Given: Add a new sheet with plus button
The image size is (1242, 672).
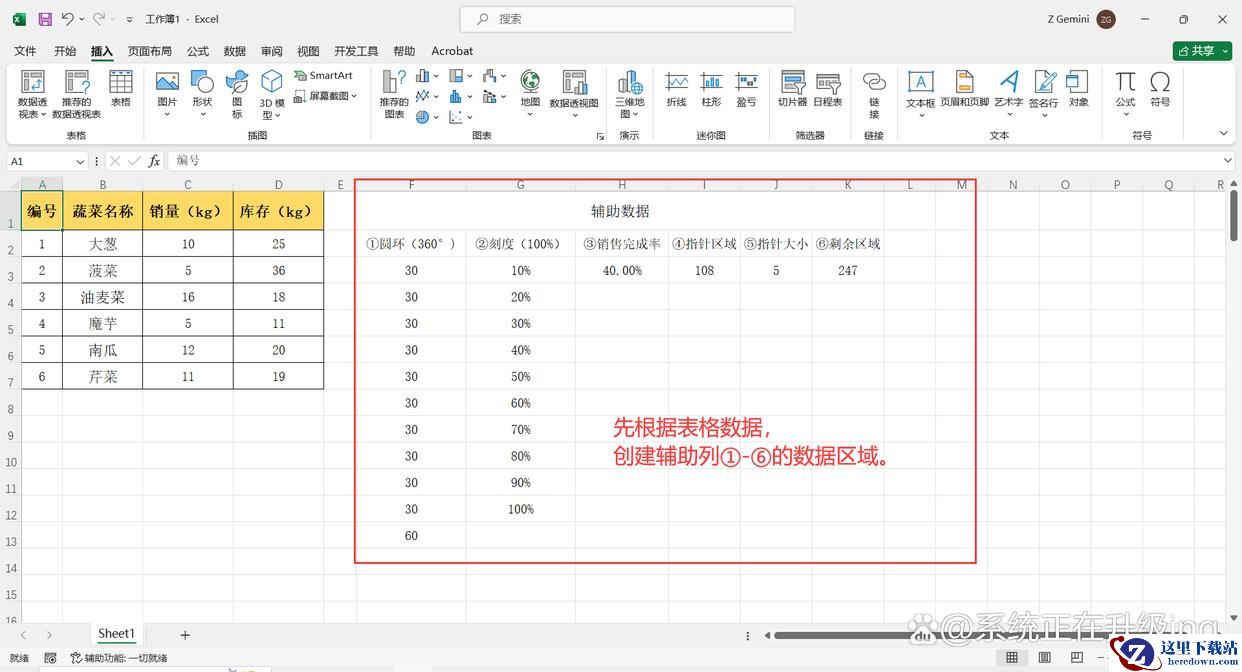Looking at the screenshot, I should 184,634.
